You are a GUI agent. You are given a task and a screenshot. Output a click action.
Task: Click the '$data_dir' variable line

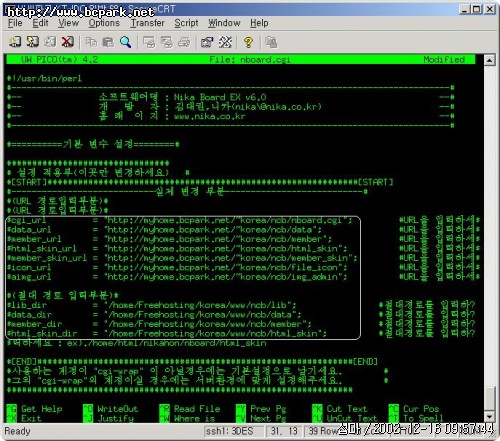click(154, 314)
